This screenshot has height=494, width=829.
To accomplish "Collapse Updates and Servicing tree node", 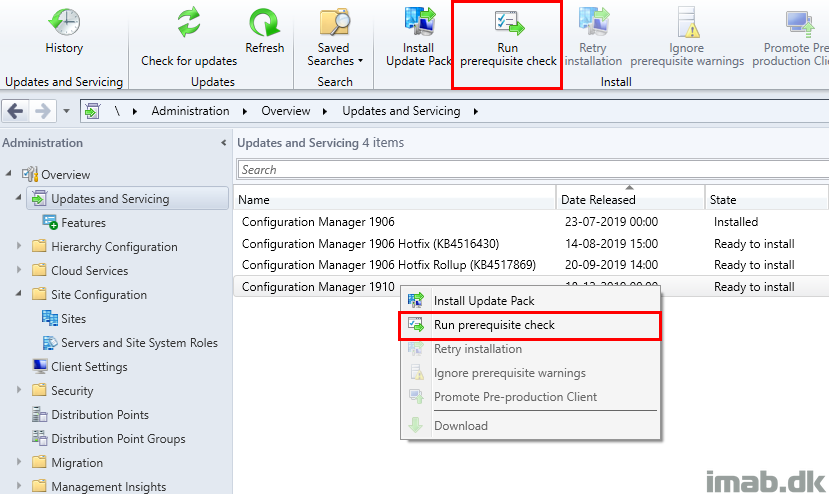I will (x=19, y=197).
